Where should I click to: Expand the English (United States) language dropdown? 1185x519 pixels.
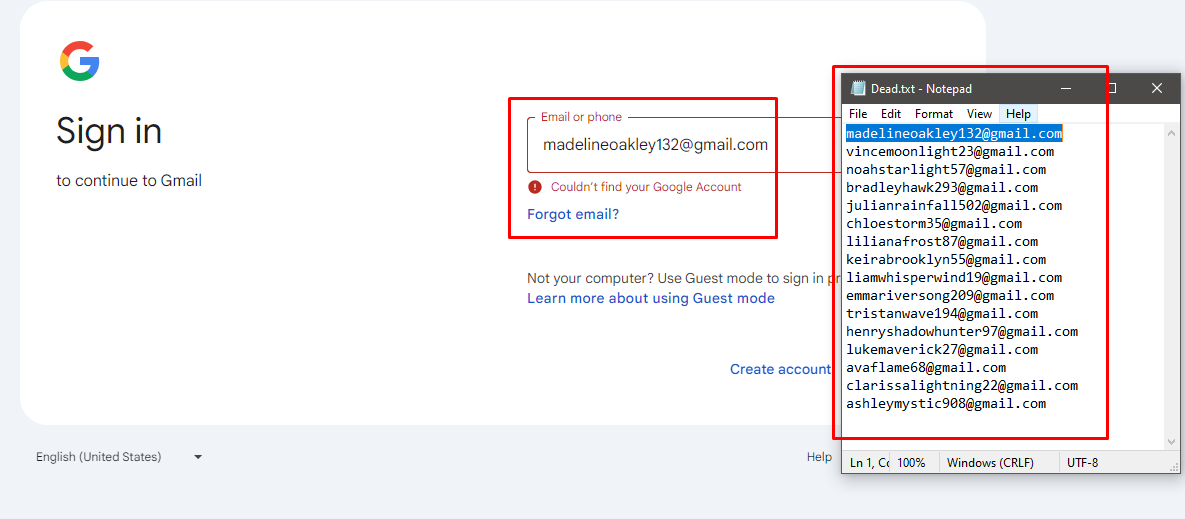(119, 457)
